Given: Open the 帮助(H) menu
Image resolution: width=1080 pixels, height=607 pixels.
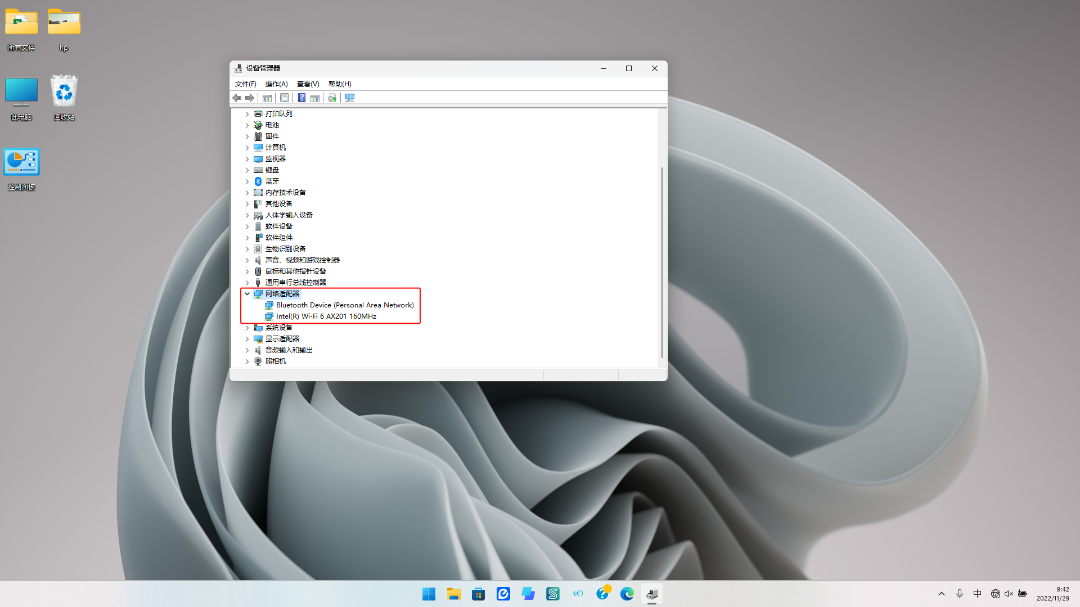Looking at the screenshot, I should click(340, 84).
